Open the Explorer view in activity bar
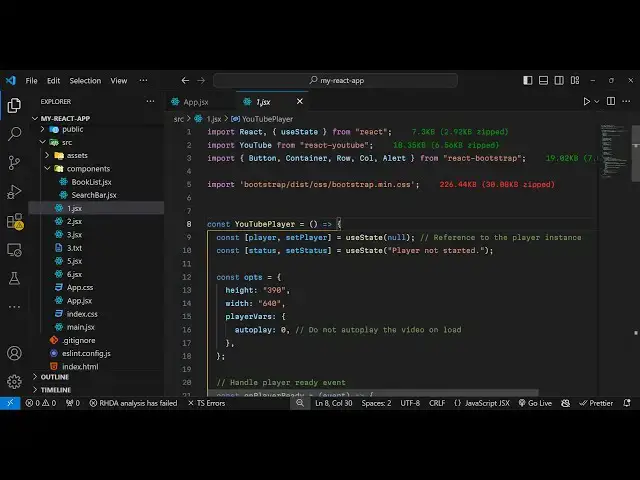Image resolution: width=640 pixels, height=480 pixels. (x=14, y=105)
